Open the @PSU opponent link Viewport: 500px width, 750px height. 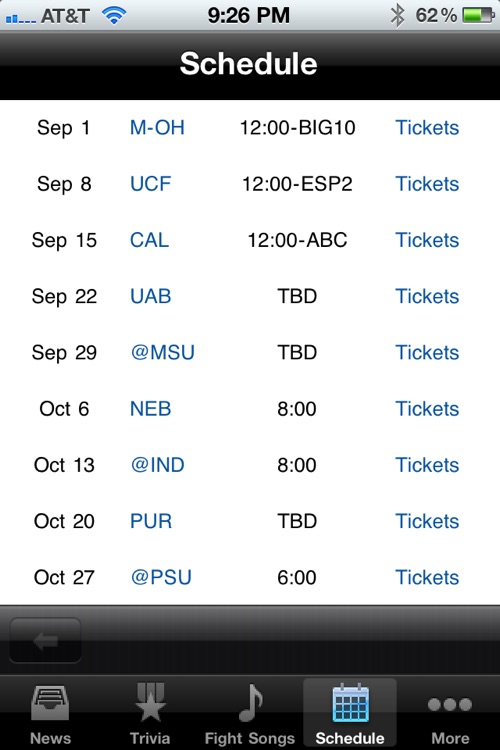click(x=161, y=577)
